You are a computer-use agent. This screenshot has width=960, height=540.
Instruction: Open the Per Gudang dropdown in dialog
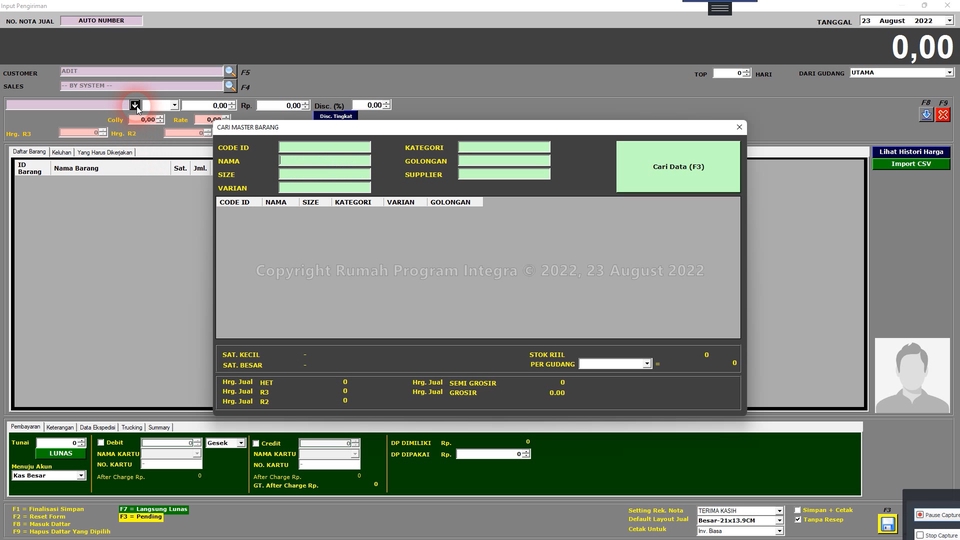point(647,364)
